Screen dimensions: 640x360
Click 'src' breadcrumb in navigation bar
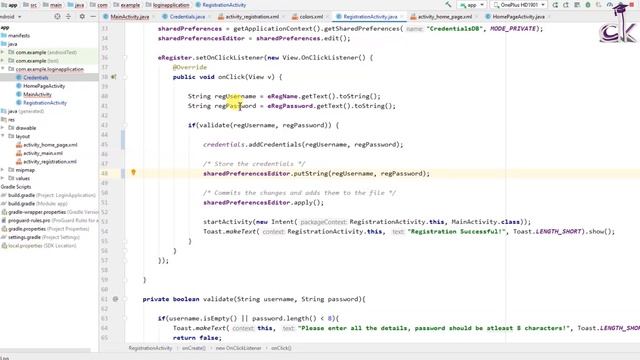pyautogui.click(x=33, y=5)
